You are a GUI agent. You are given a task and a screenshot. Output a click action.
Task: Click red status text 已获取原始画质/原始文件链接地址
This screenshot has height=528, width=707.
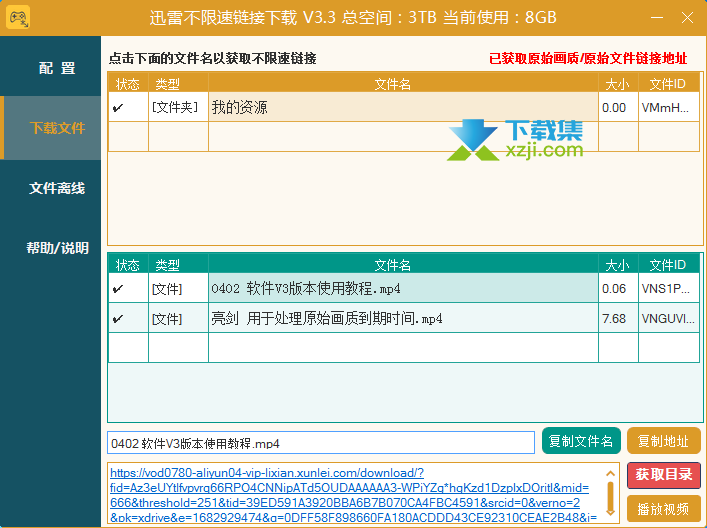588,59
